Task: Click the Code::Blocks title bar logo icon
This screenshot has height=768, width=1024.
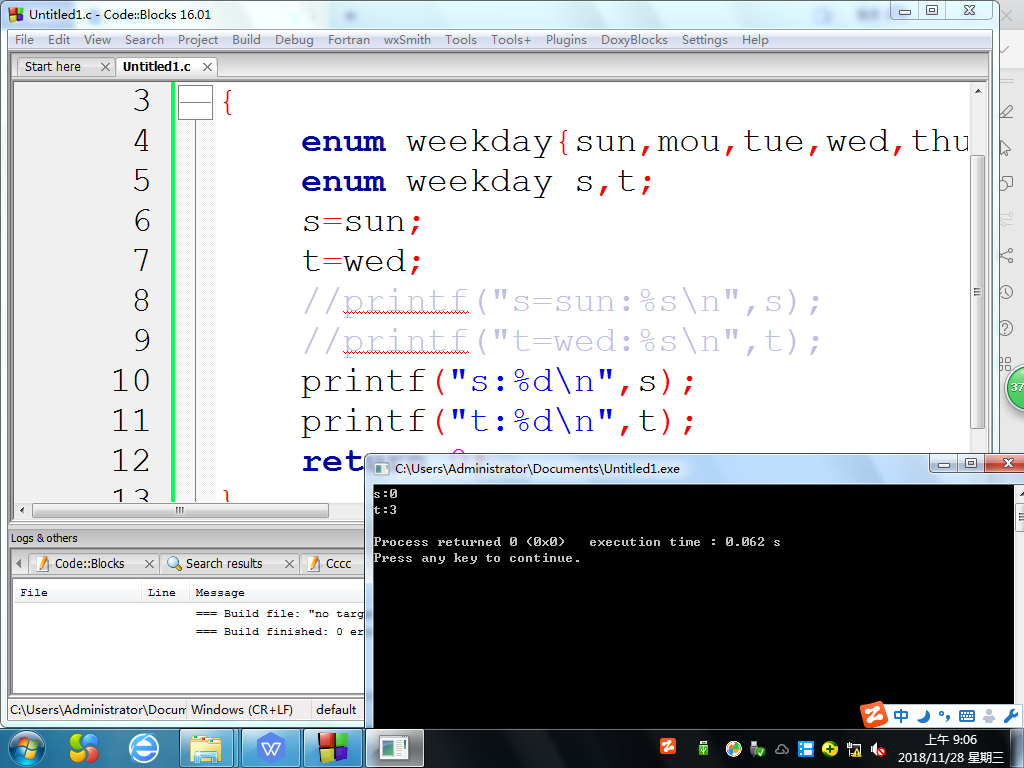Action: (16, 14)
